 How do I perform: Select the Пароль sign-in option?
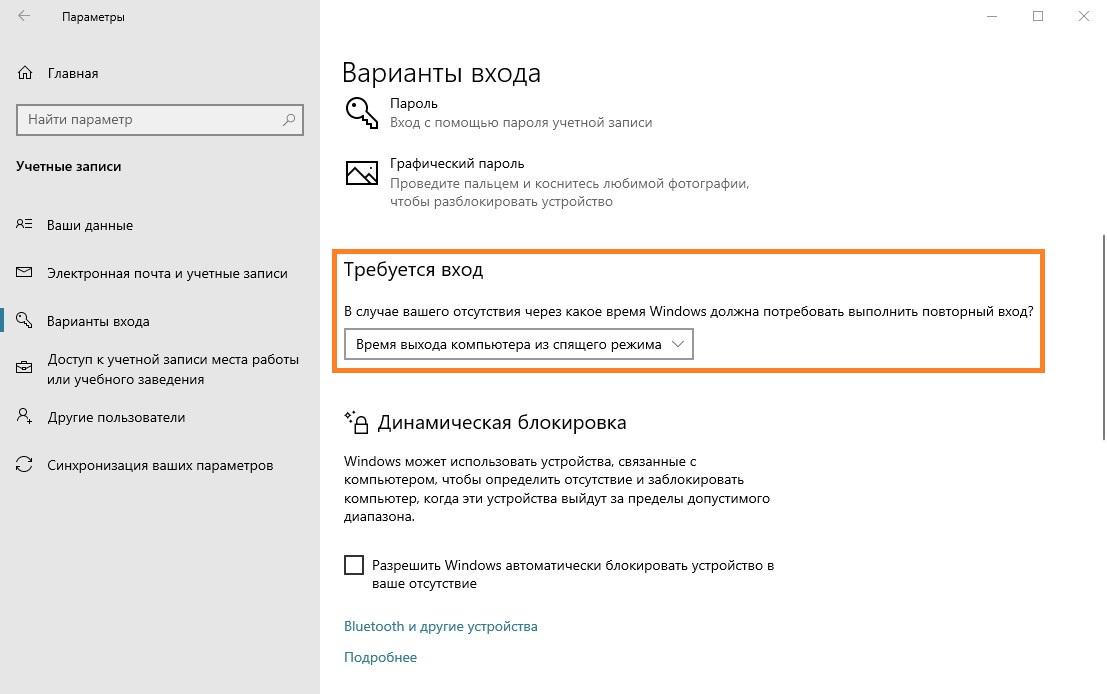click(x=498, y=113)
